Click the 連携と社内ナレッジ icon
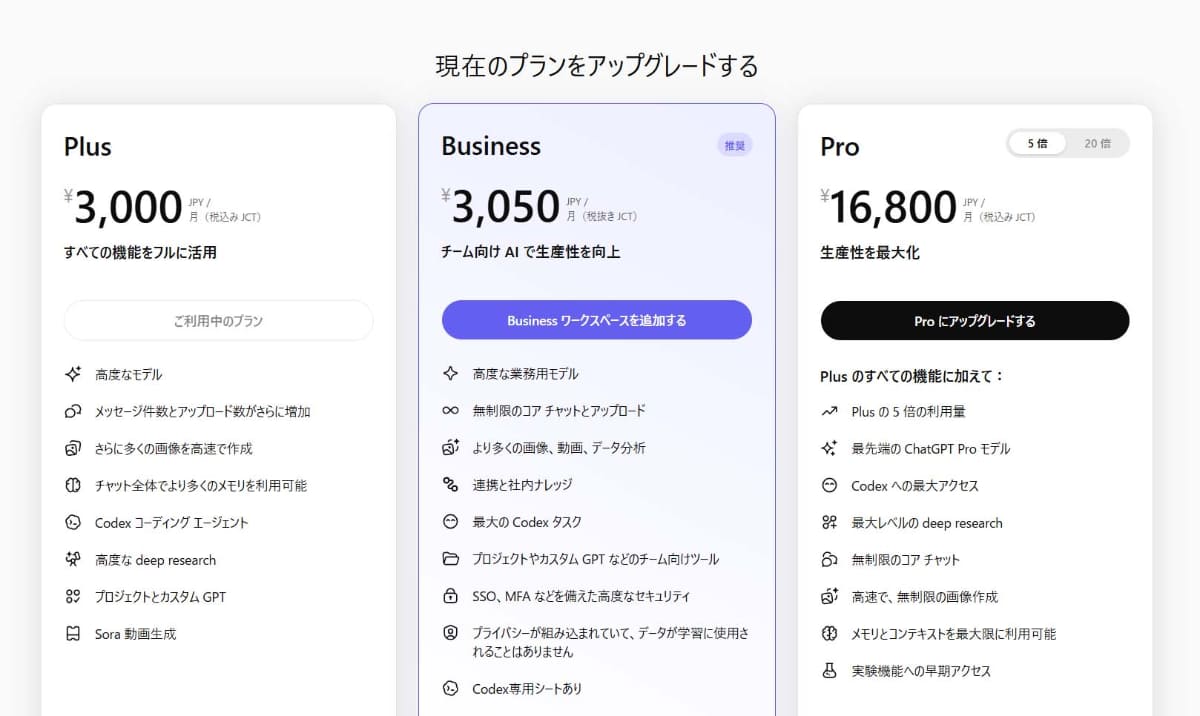The height and width of the screenshot is (716, 1200). coord(450,485)
